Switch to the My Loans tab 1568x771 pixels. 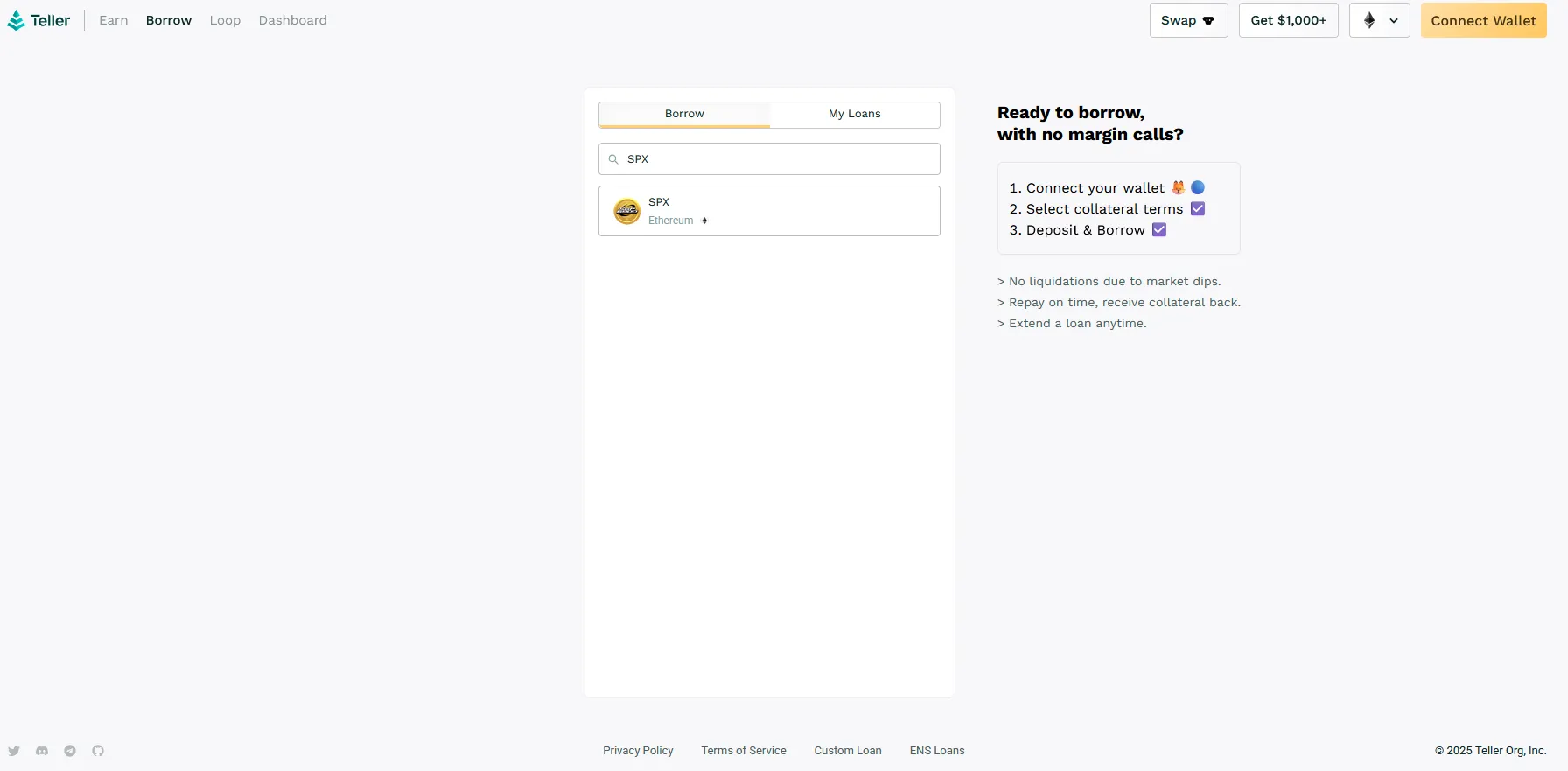(x=855, y=115)
